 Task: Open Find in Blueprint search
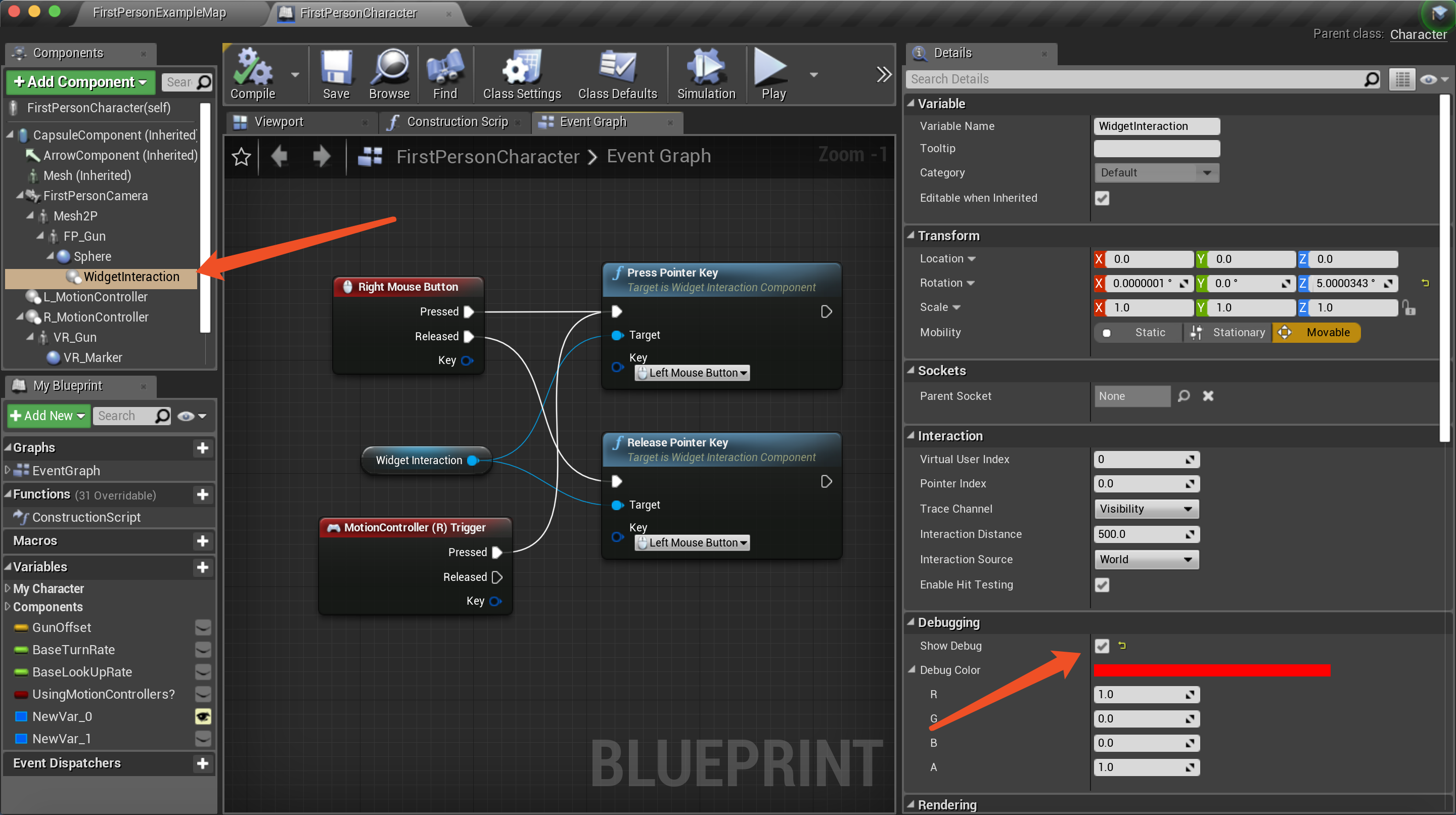(445, 74)
